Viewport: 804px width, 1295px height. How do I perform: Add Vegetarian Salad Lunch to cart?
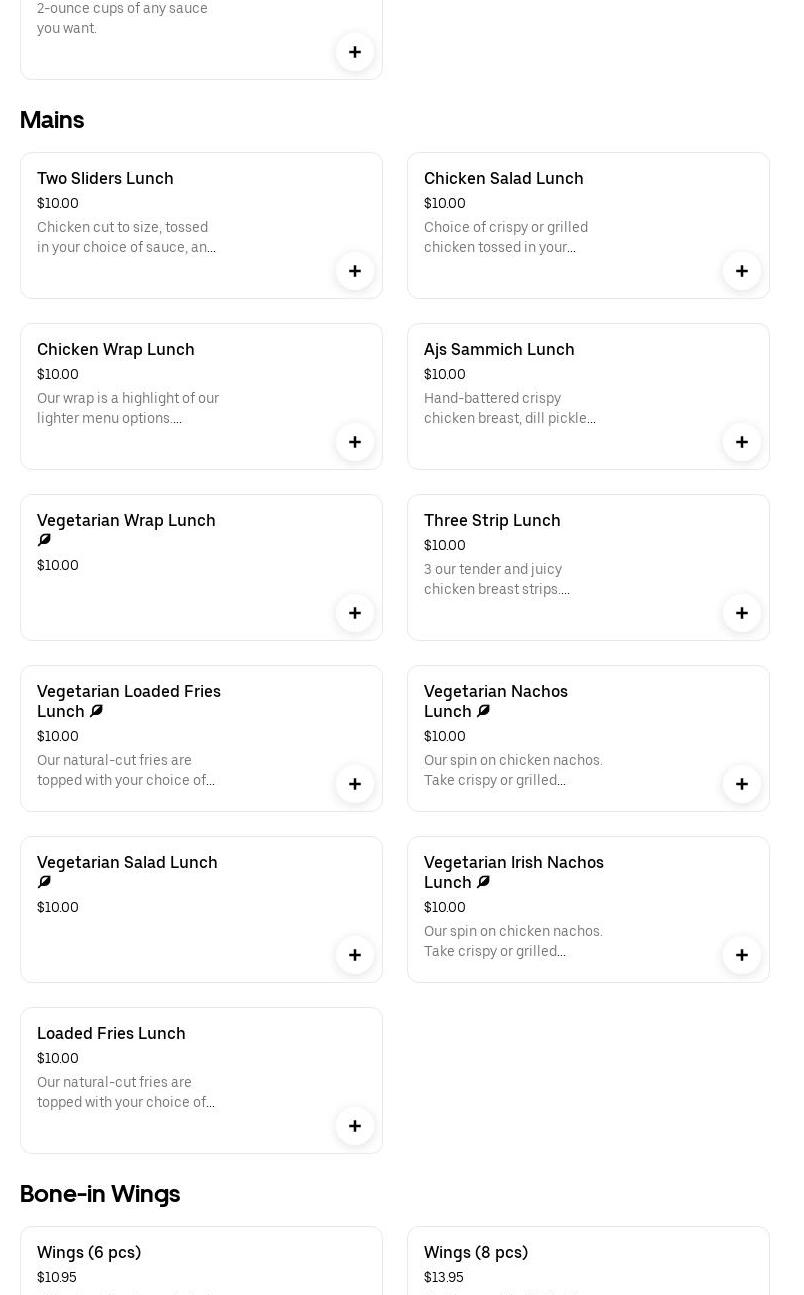point(355,955)
